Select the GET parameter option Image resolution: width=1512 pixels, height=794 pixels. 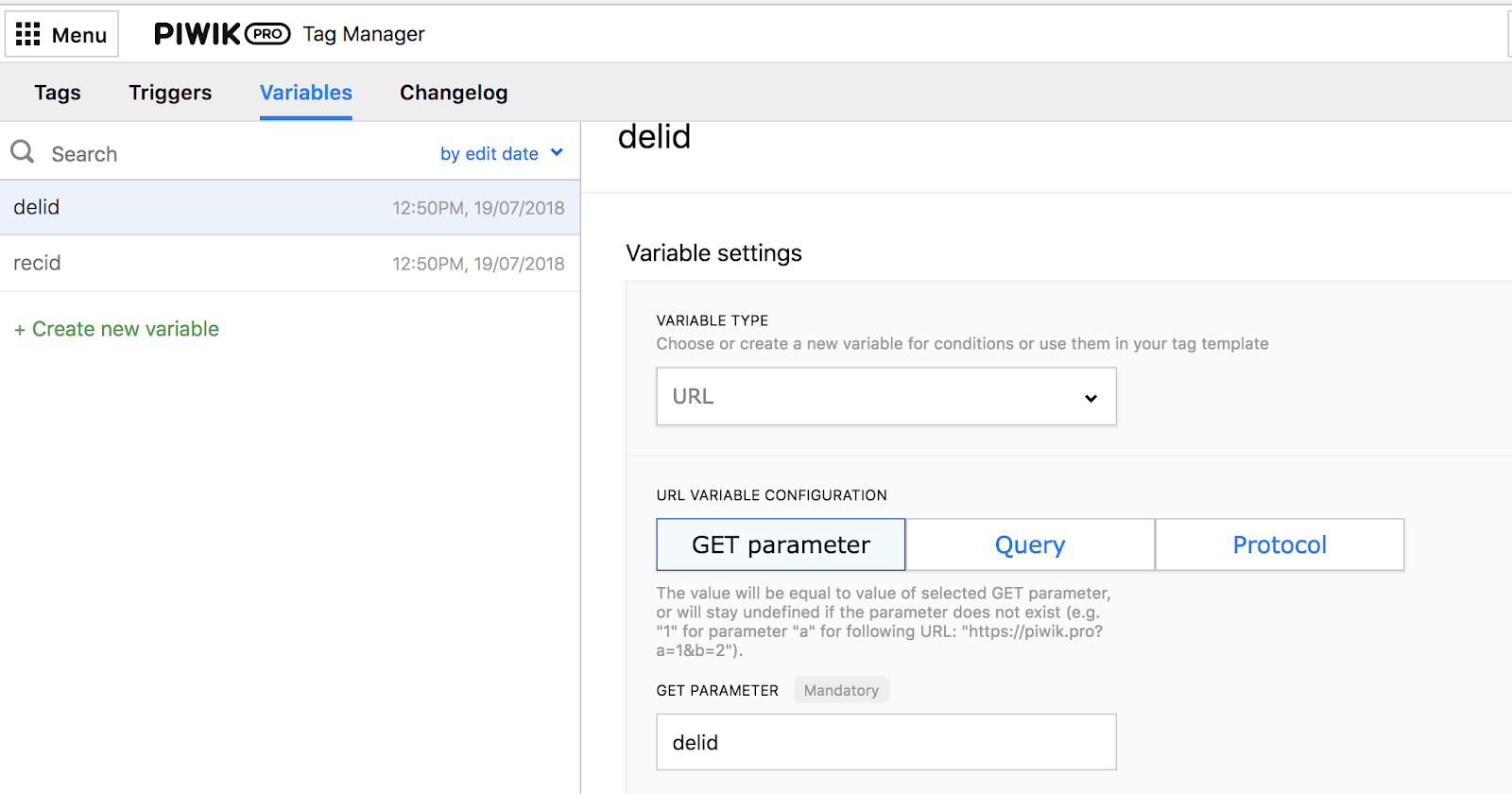tap(781, 544)
